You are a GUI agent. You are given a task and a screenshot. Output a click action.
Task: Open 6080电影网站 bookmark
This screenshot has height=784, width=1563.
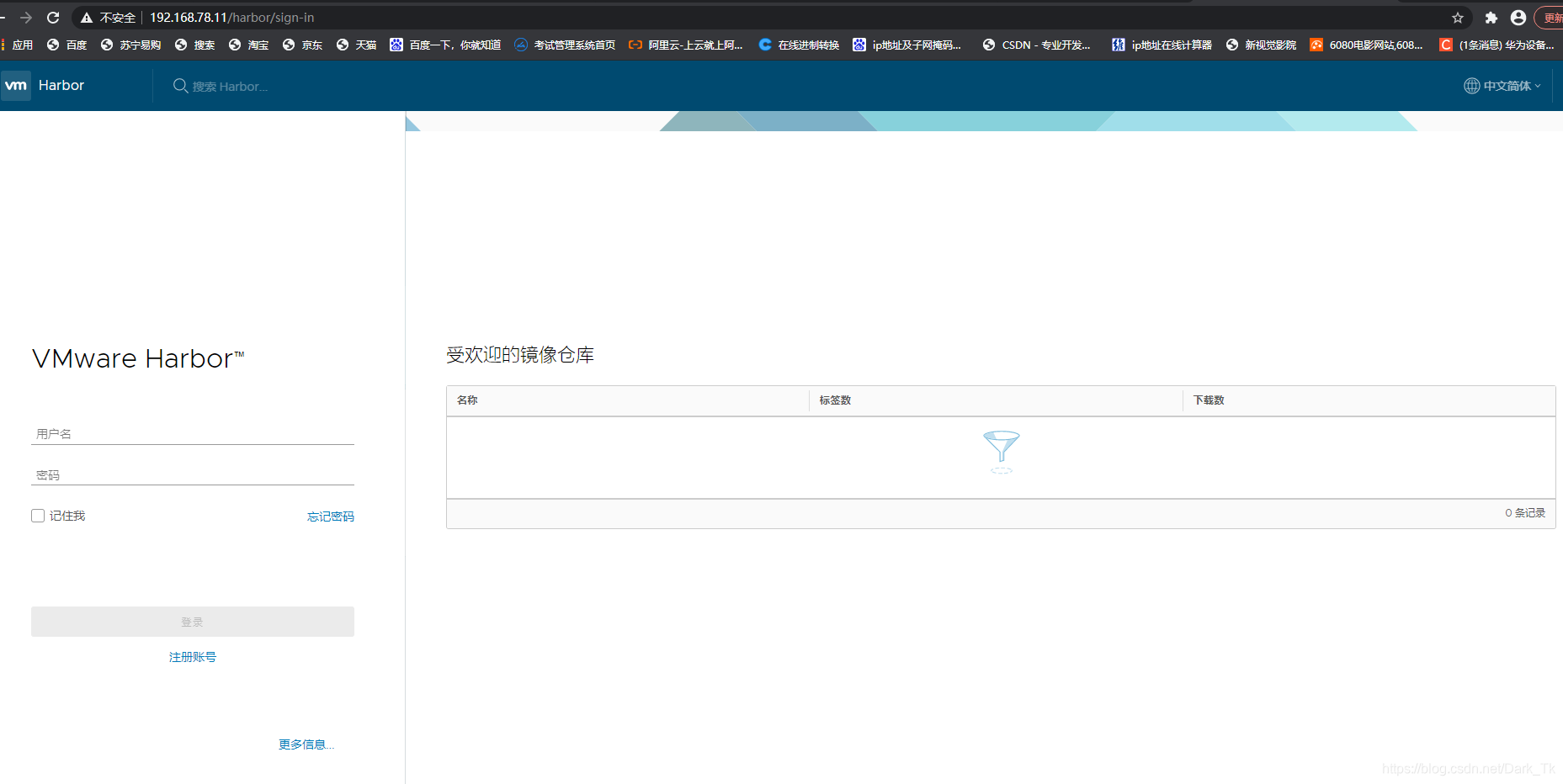pos(1367,45)
